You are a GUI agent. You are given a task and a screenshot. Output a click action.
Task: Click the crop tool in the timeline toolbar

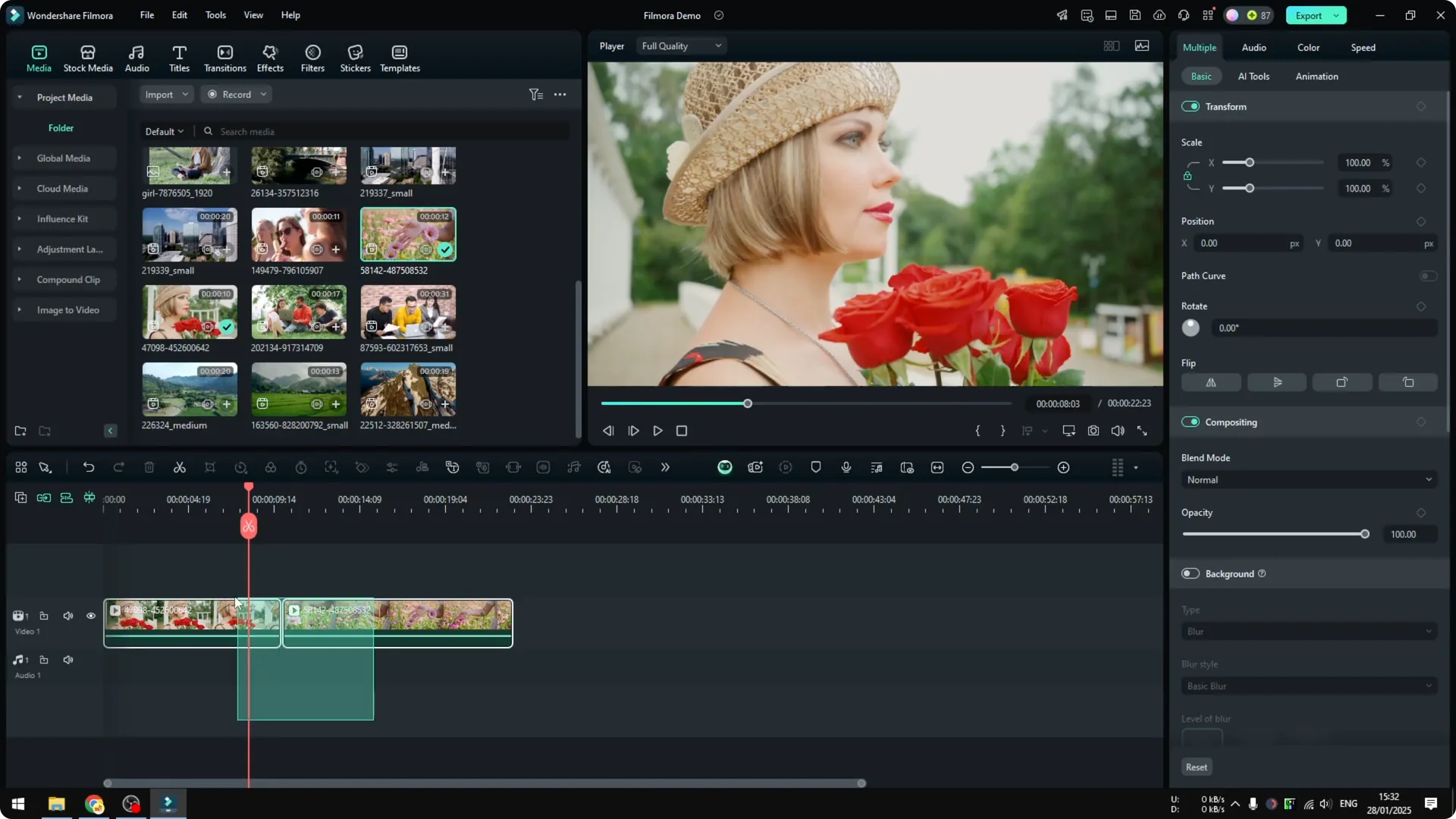coord(210,467)
